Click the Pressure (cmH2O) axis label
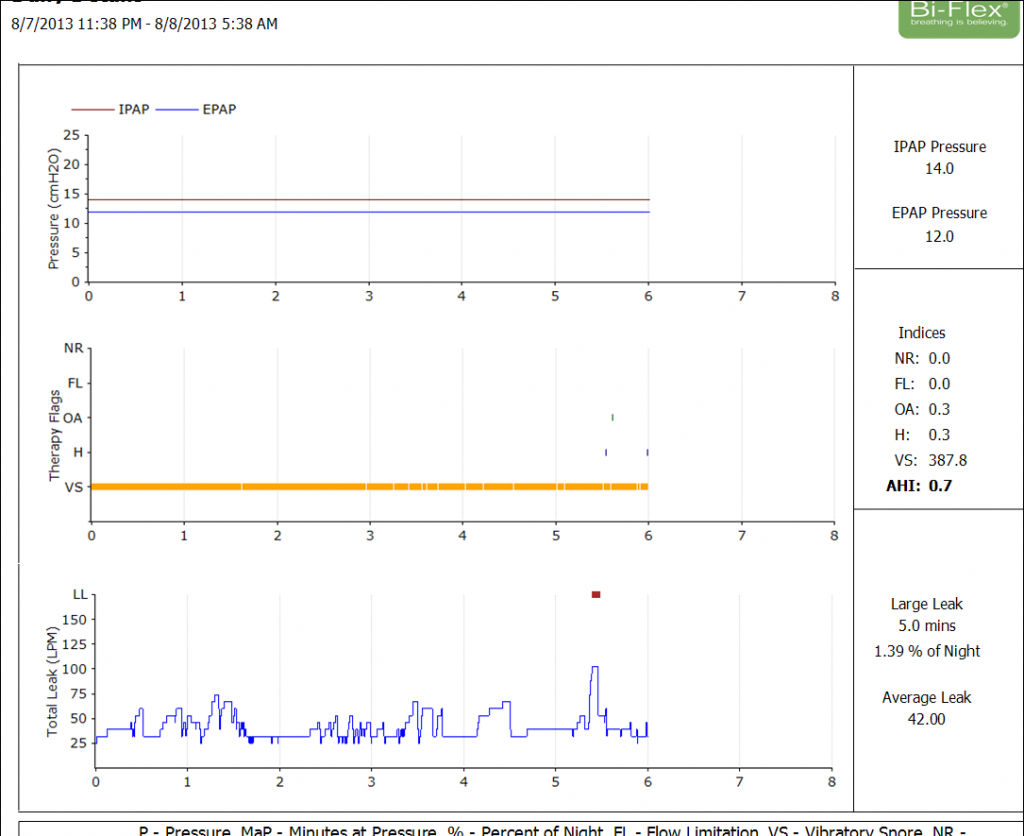 pos(54,208)
